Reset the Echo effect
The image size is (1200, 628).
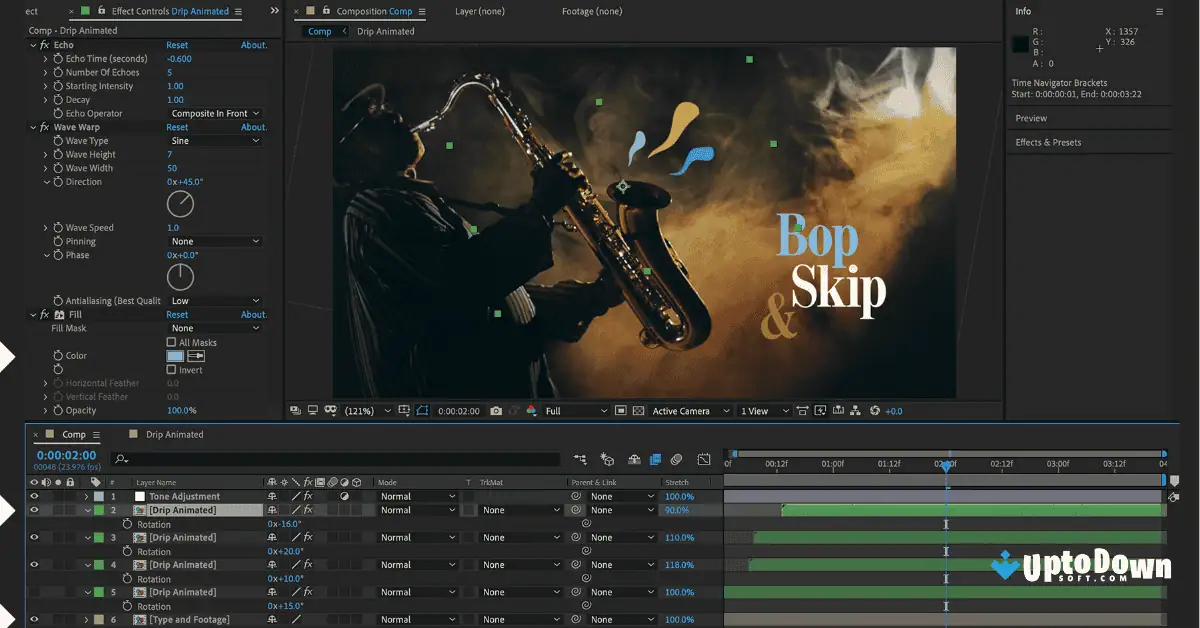pos(179,44)
